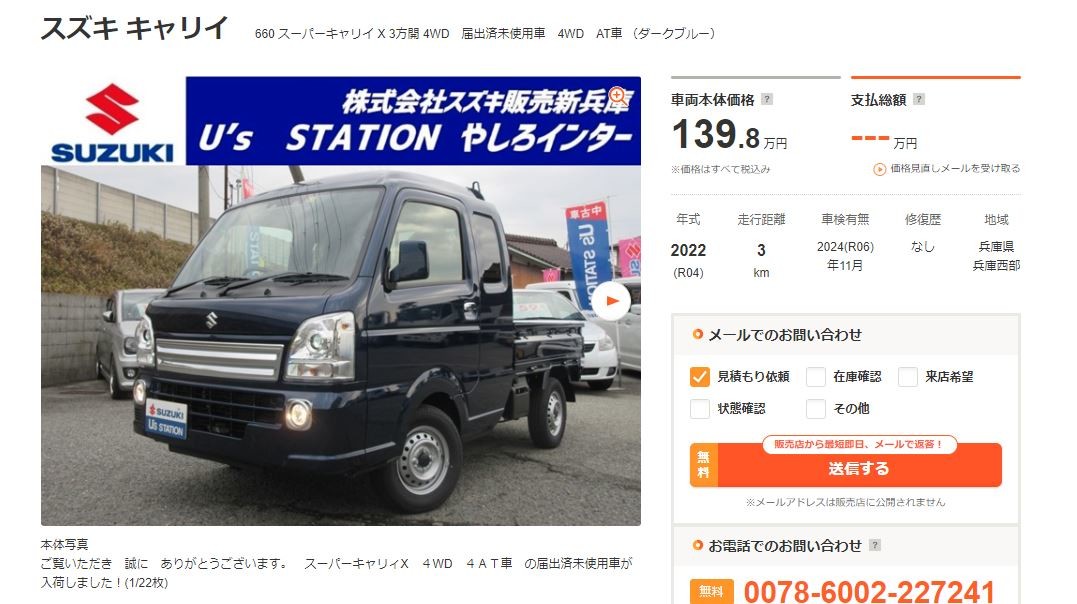Click orange bullet icon beside メールでのお問い合わせ
The width and height of the screenshot is (1077, 604).
tap(698, 335)
